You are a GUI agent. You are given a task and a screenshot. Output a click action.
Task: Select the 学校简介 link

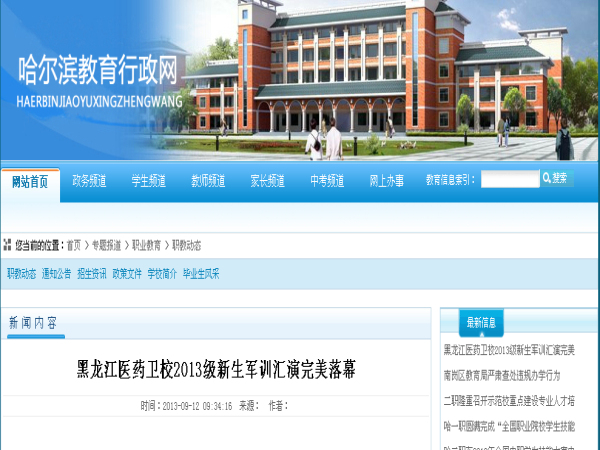click(x=162, y=274)
